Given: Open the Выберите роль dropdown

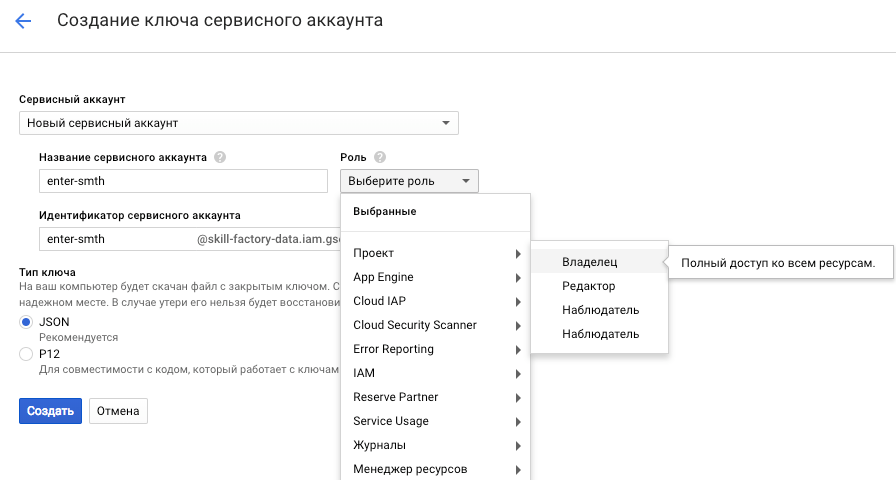Looking at the screenshot, I should click(x=409, y=181).
